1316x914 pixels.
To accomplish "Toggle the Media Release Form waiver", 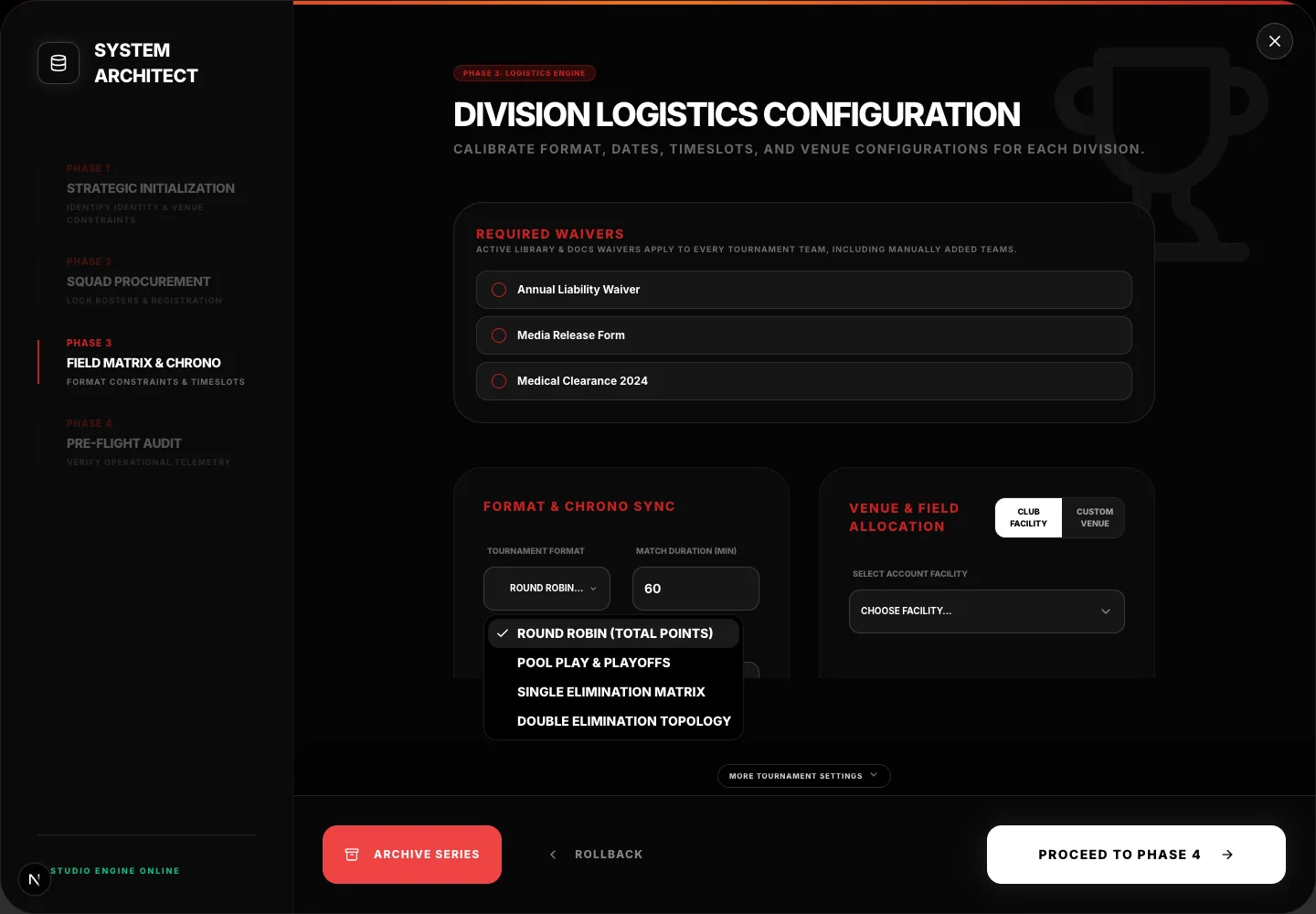I will (804, 335).
